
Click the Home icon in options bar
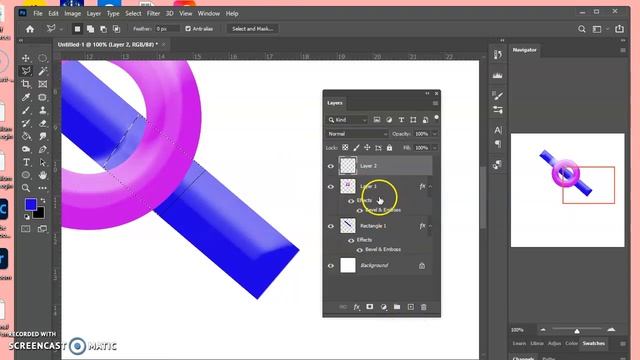29,29
